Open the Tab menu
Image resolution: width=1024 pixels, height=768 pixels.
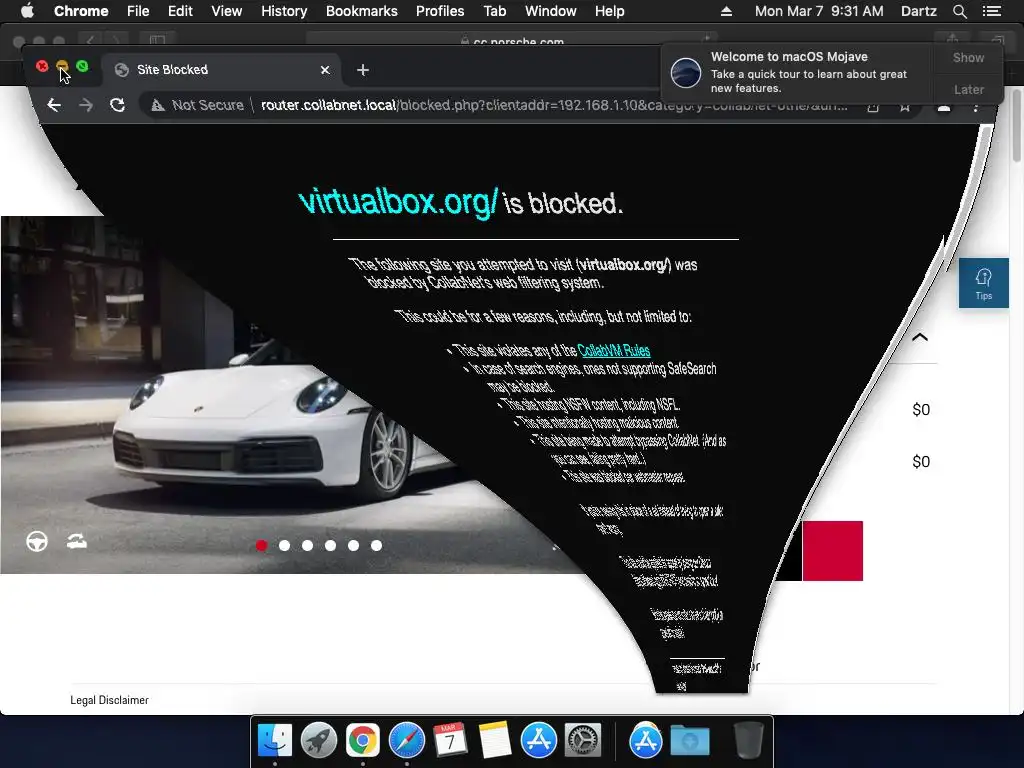494,11
